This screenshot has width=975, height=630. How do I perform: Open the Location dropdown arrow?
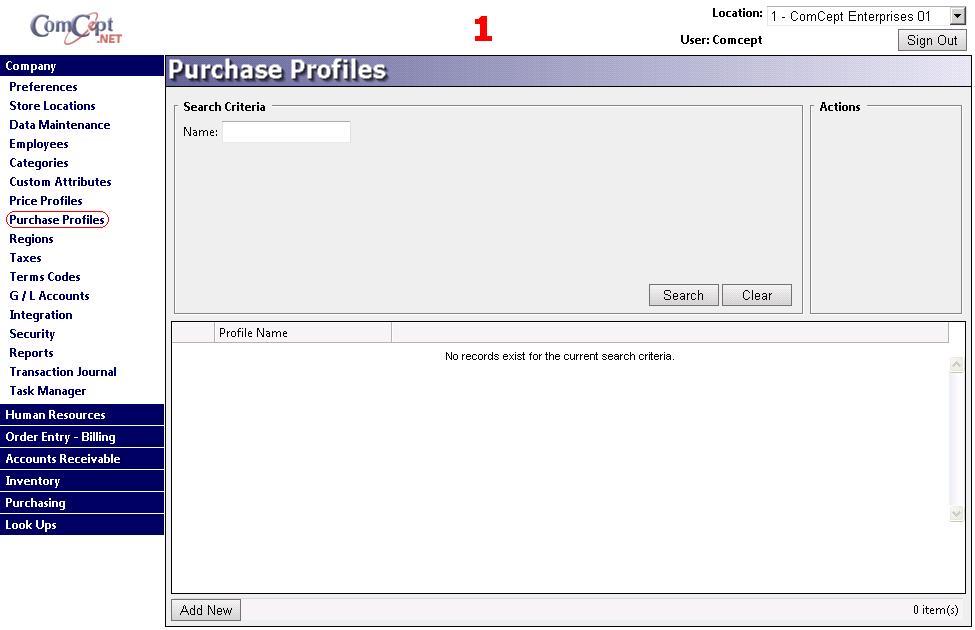pyautogui.click(x=957, y=16)
